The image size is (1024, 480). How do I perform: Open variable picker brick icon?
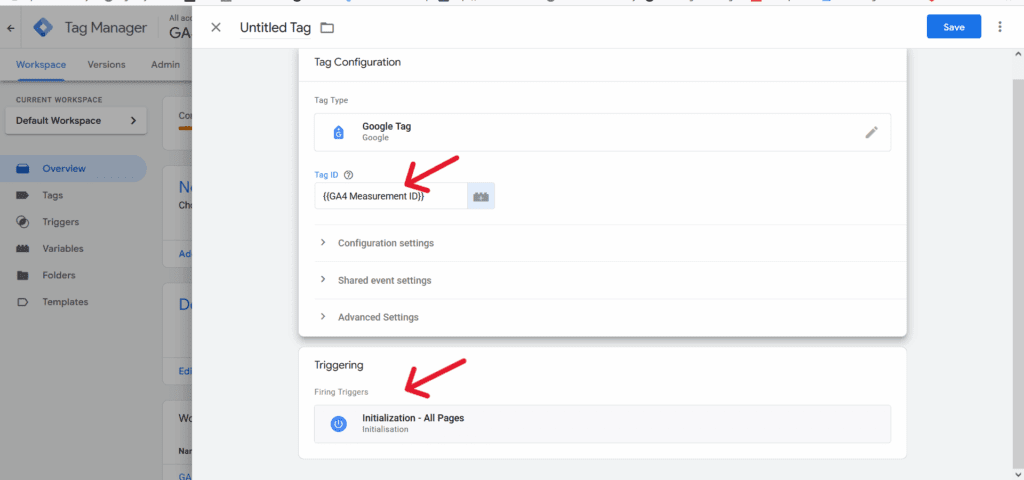coord(481,196)
